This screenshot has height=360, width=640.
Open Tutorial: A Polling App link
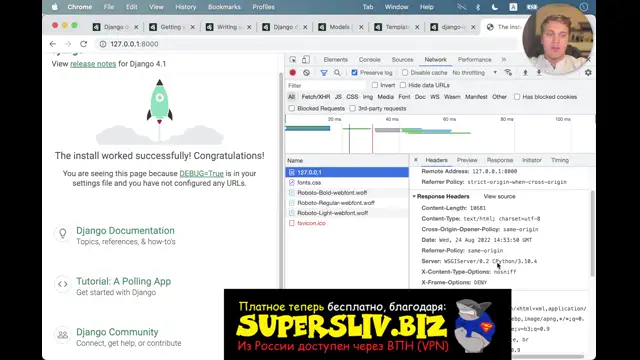[x=124, y=281]
